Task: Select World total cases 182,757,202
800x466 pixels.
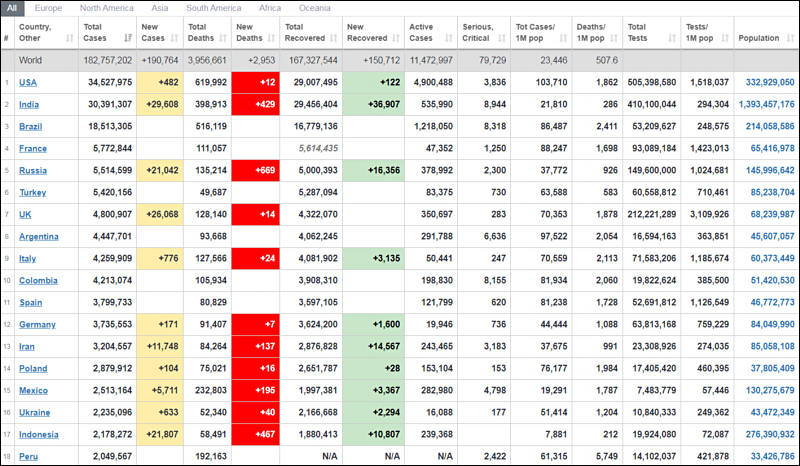Action: click(108, 60)
